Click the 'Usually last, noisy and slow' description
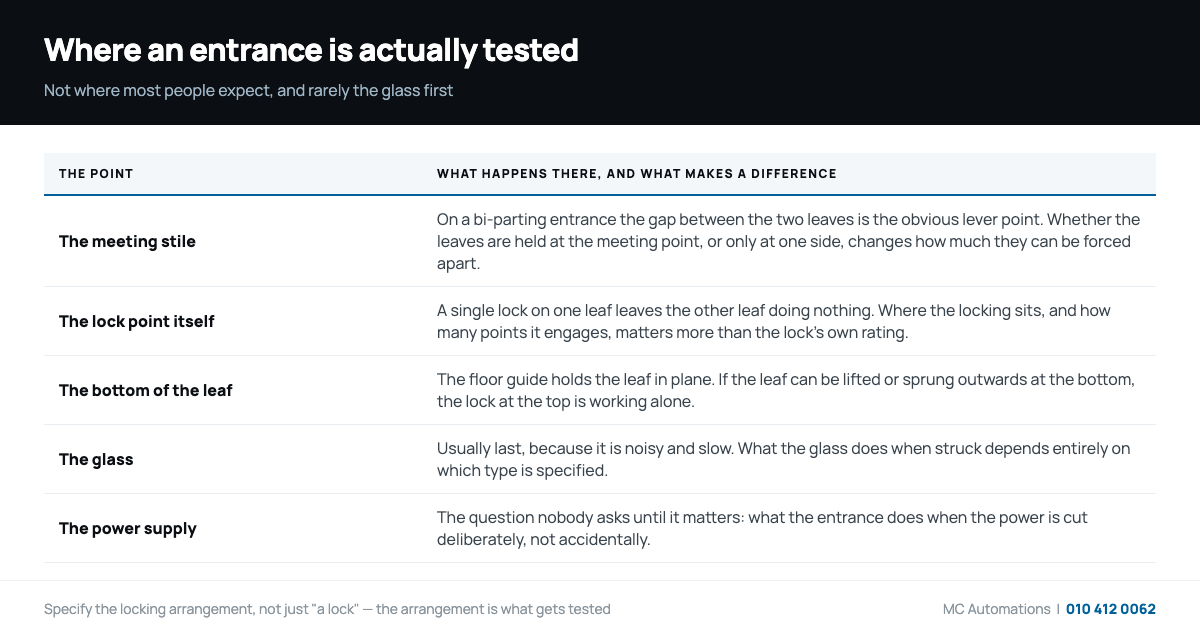This screenshot has width=1200, height=640. coord(784,459)
